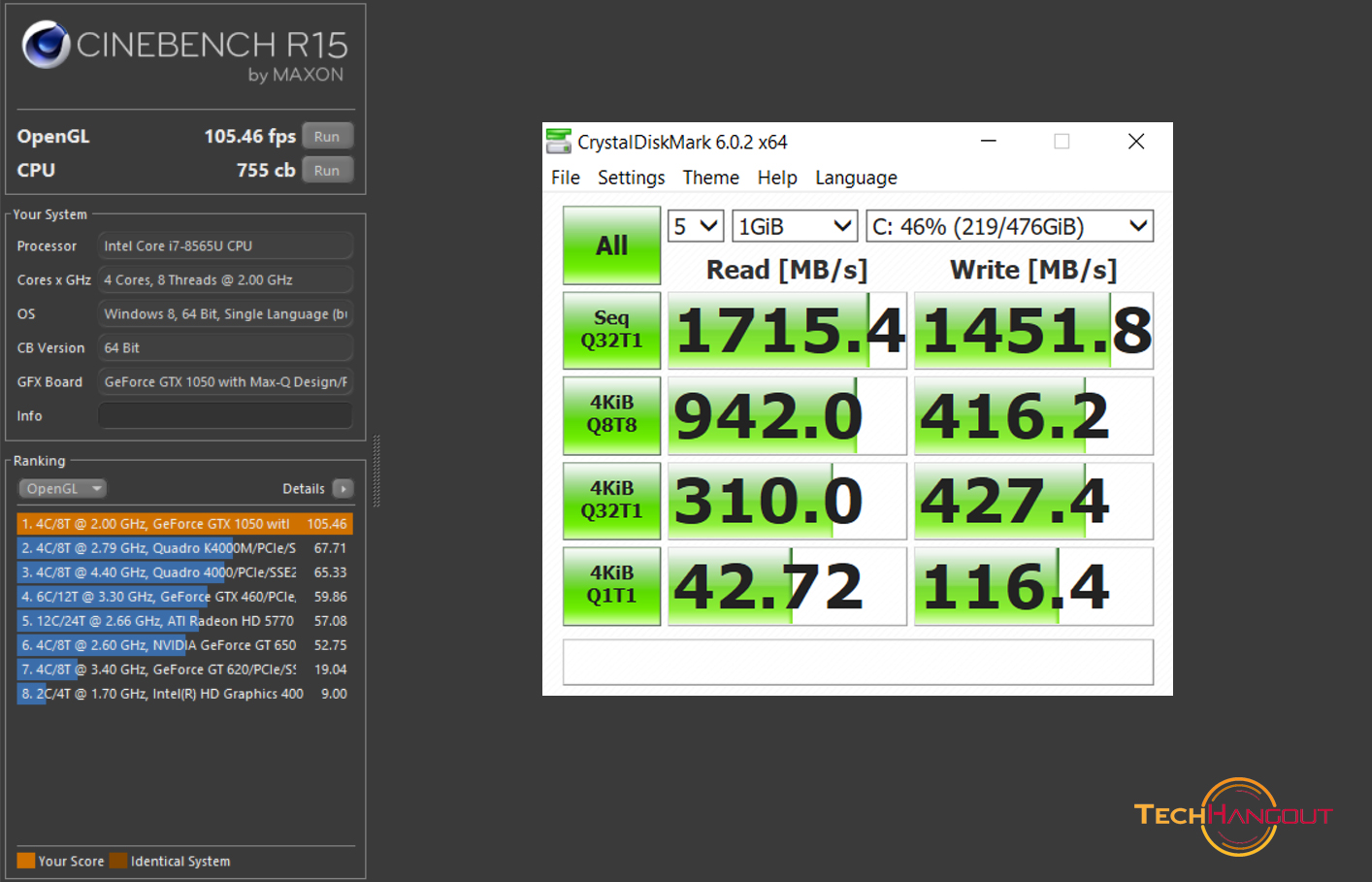Click the OS field Windows 8, 64 Bit

coord(225,313)
